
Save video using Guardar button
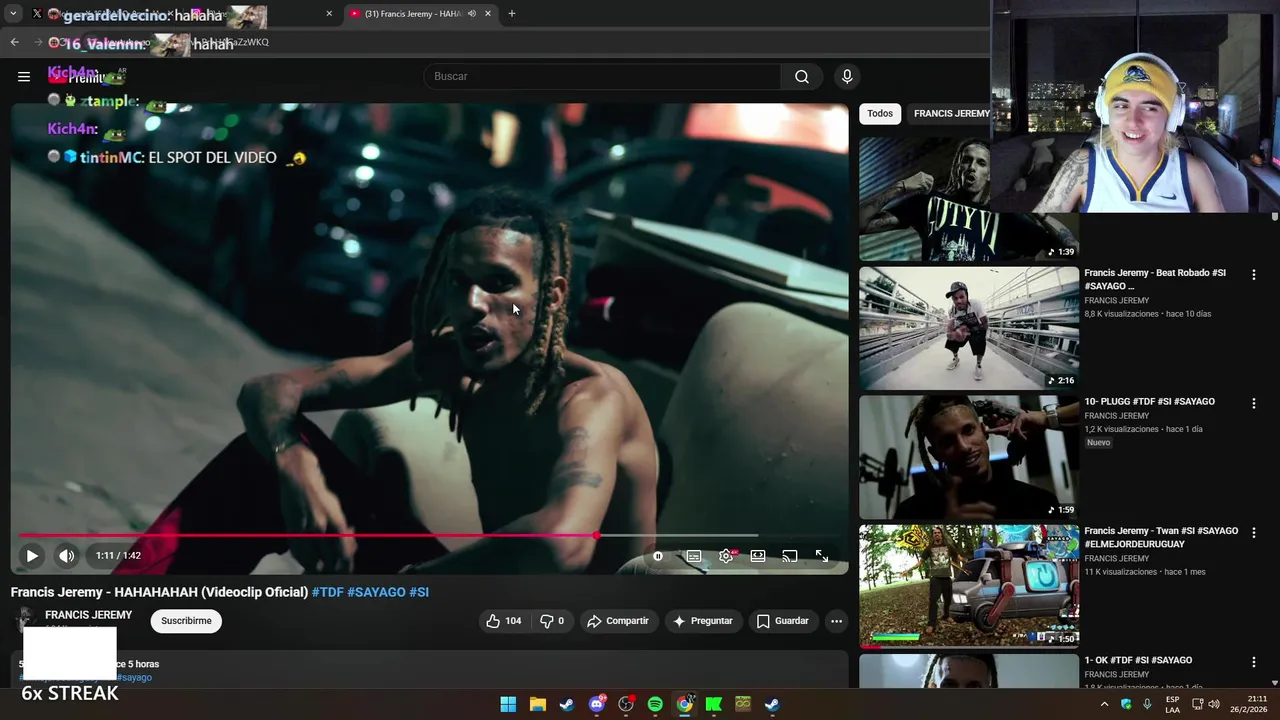[782, 621]
